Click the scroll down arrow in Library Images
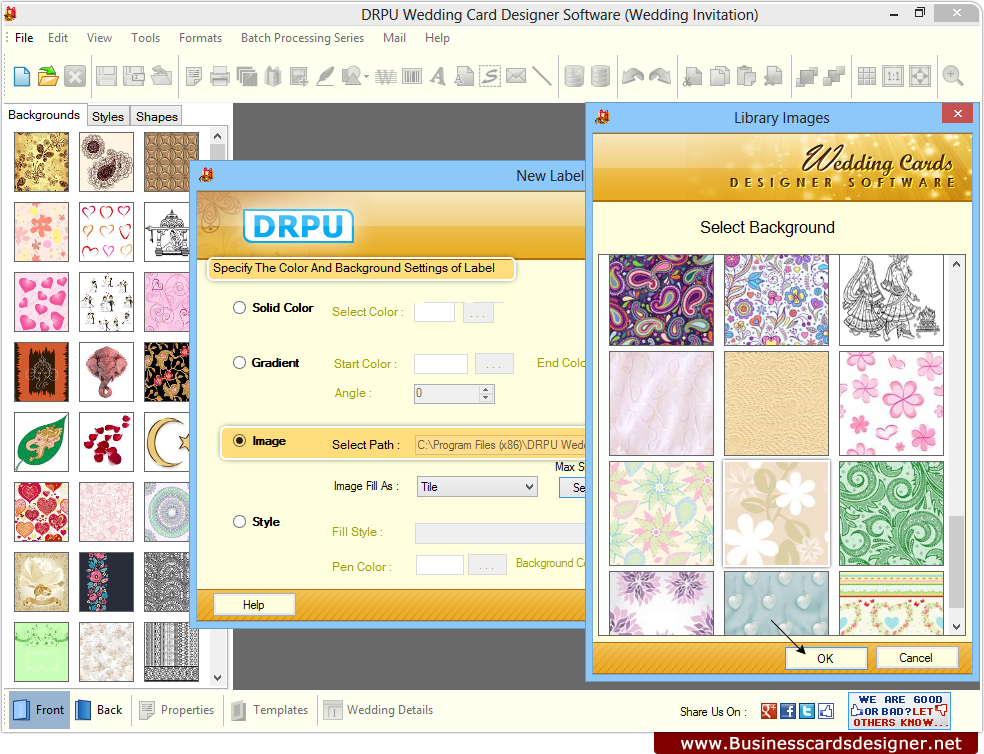Screen dimensions: 984x754 tap(956, 627)
